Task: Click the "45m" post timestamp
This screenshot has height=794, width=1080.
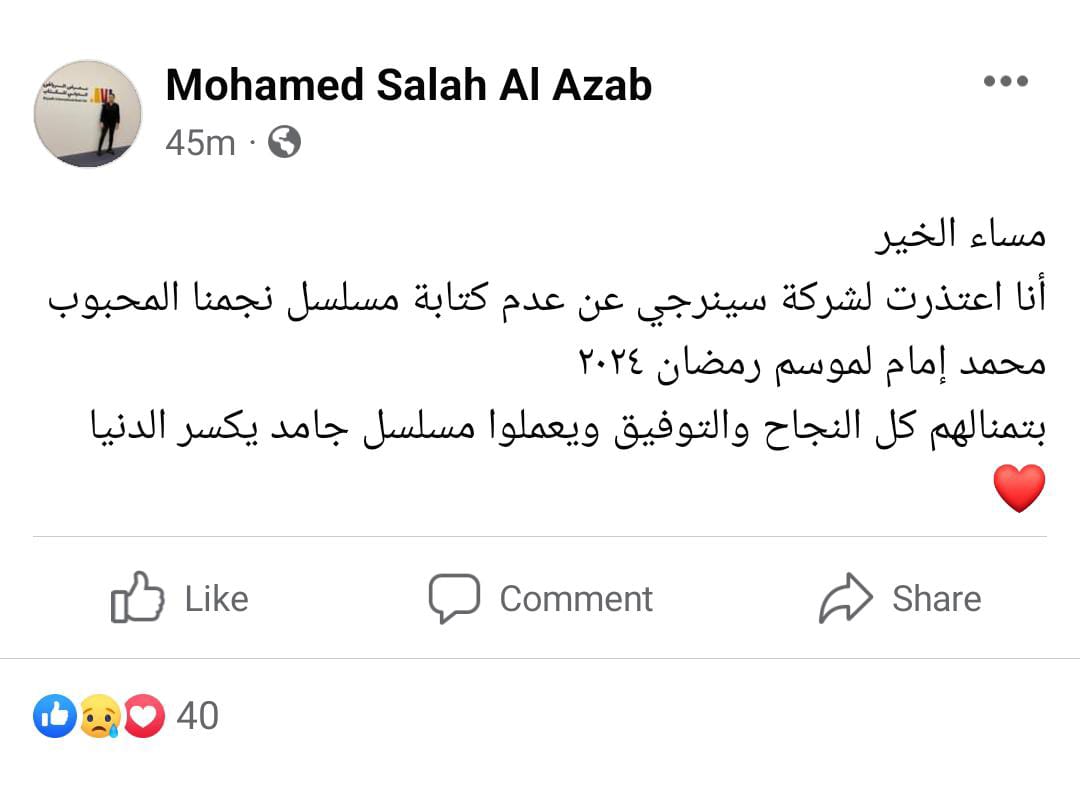Action: coord(200,142)
